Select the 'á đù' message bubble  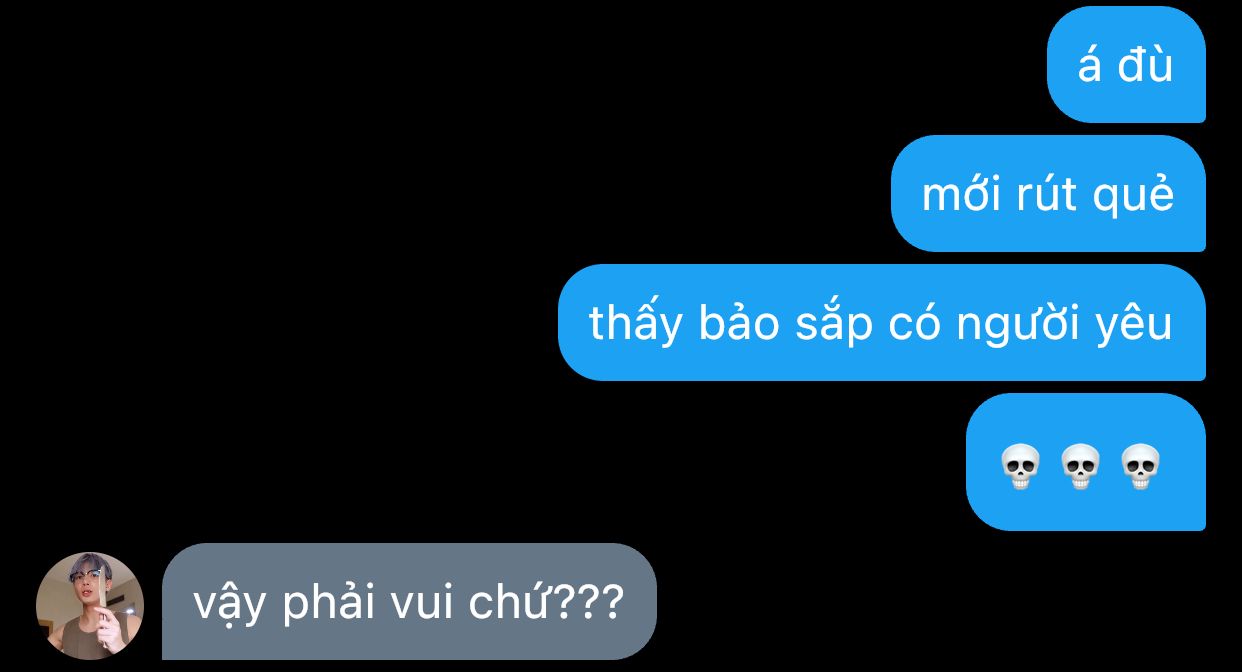click(x=1126, y=65)
